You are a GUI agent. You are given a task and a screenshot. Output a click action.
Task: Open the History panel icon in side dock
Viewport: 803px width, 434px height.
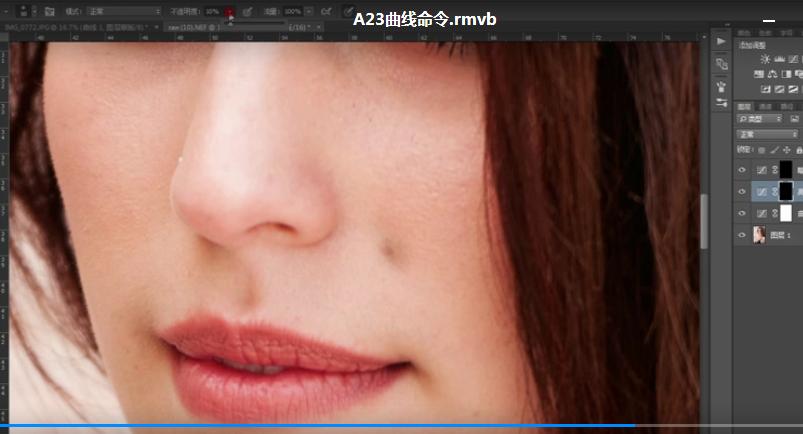721,63
